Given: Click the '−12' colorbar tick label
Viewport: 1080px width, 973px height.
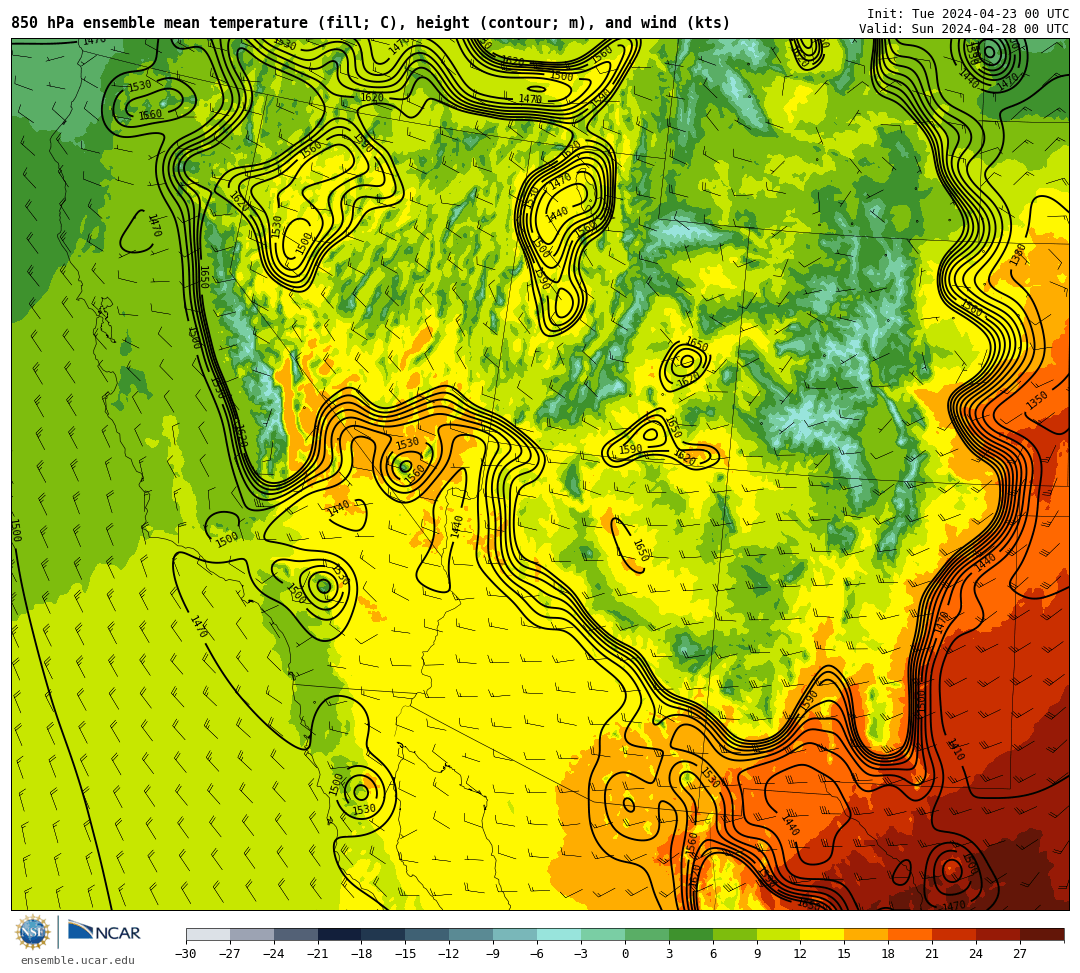Looking at the screenshot, I should (x=449, y=954).
